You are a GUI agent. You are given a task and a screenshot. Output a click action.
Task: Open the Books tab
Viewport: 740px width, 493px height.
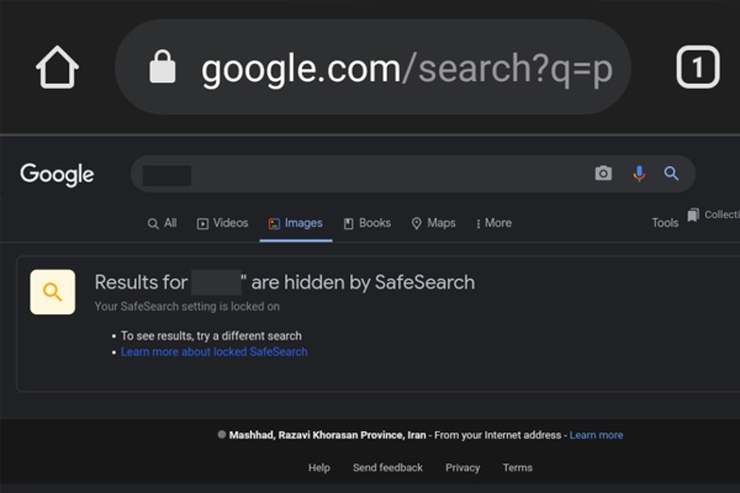pyautogui.click(x=367, y=223)
